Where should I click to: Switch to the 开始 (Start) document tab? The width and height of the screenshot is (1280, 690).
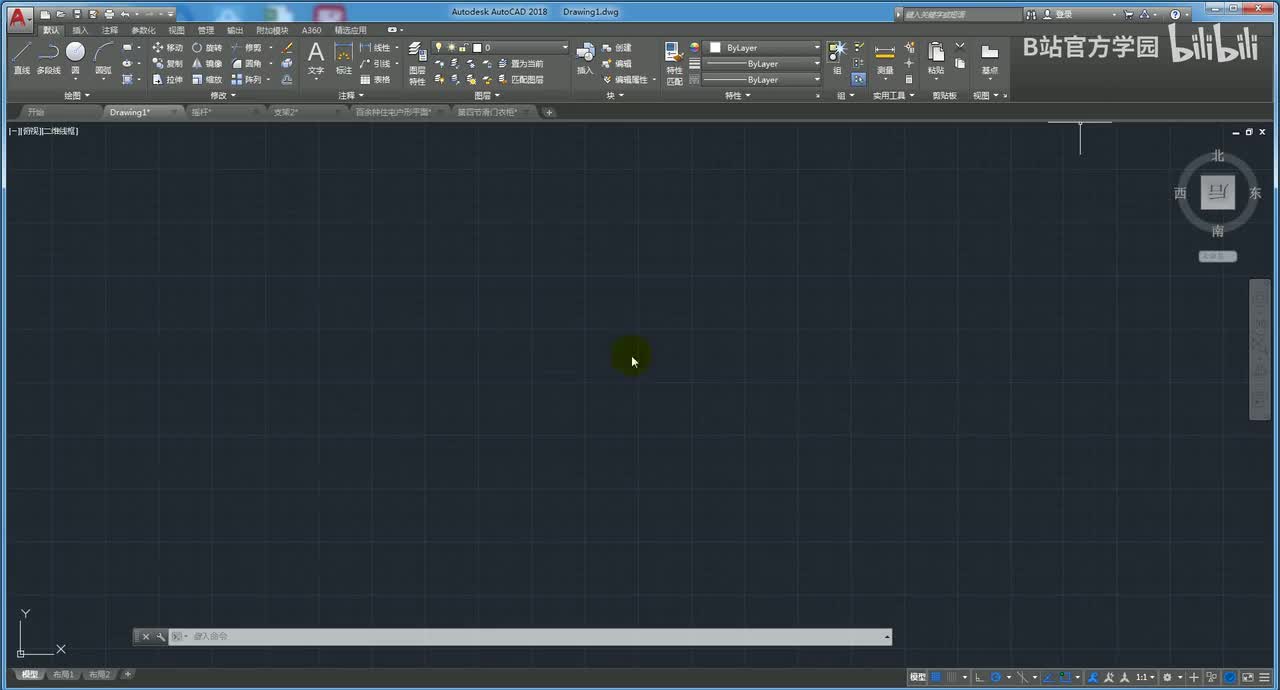[36, 112]
